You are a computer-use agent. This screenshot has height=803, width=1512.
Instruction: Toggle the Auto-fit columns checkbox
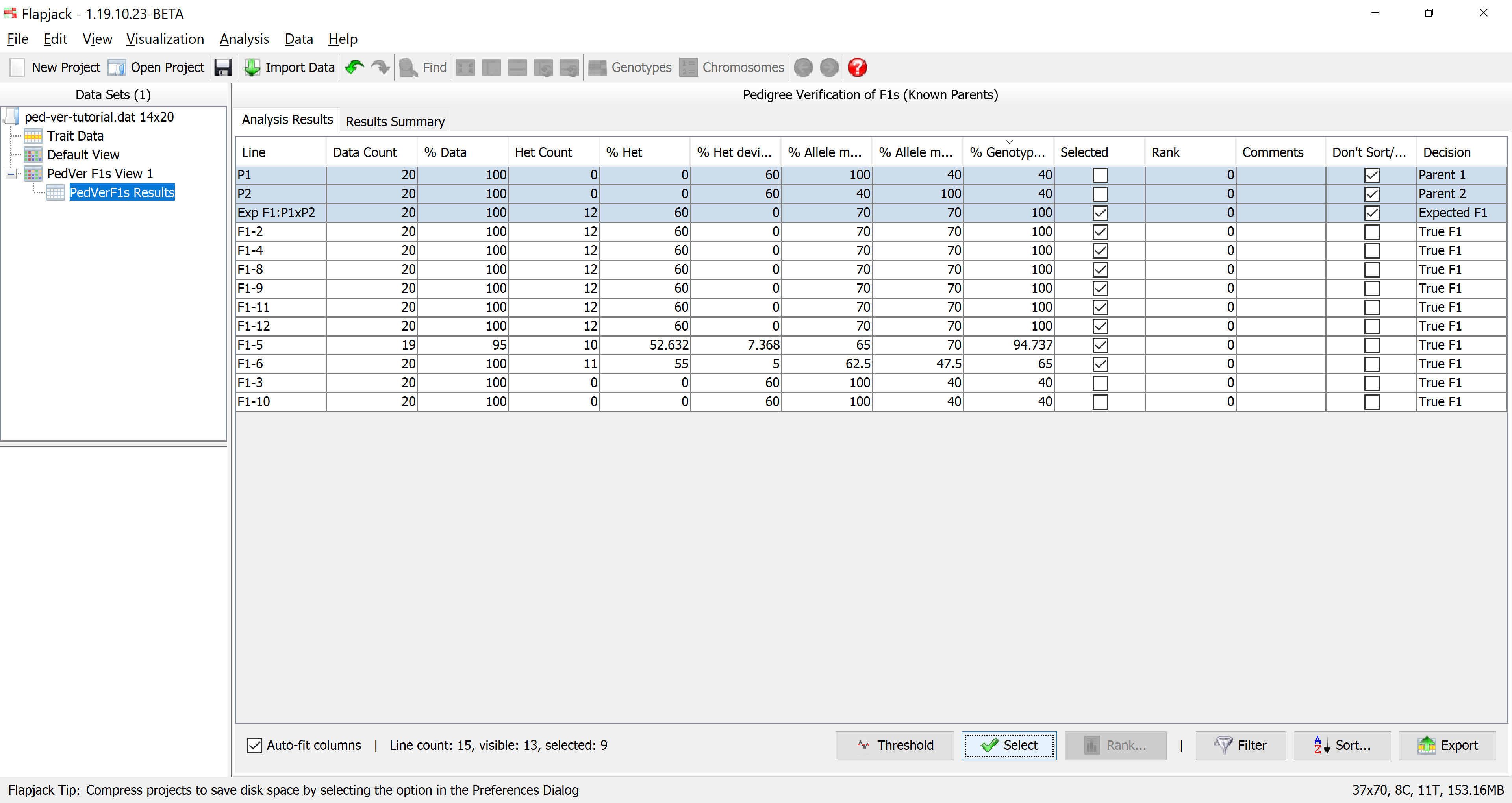[254, 746]
